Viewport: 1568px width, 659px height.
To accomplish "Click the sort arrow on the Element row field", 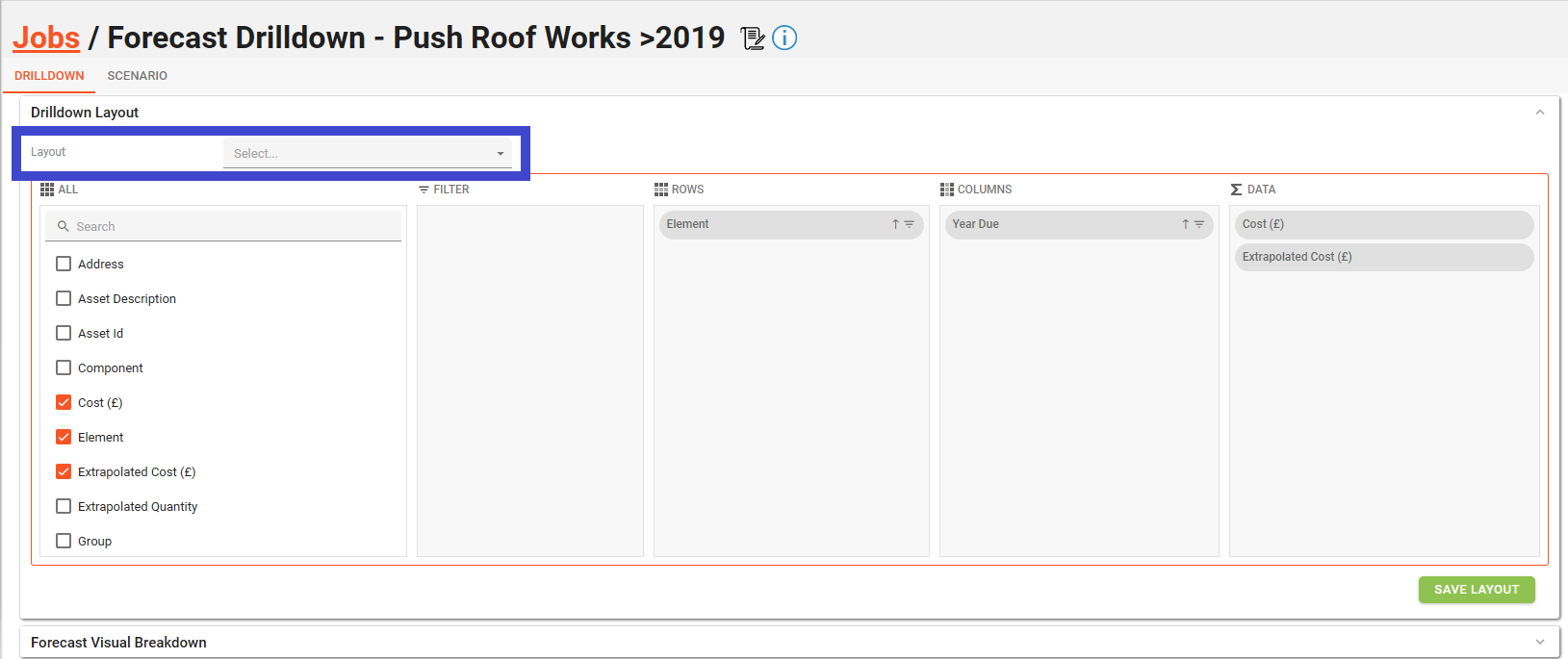I will pyautogui.click(x=895, y=224).
